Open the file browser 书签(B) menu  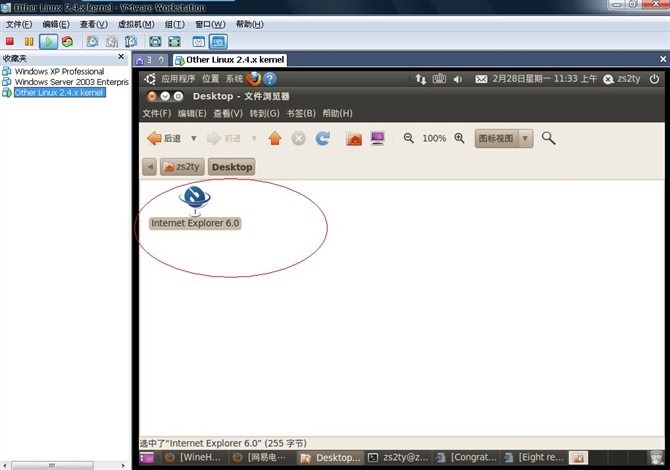(x=301, y=113)
